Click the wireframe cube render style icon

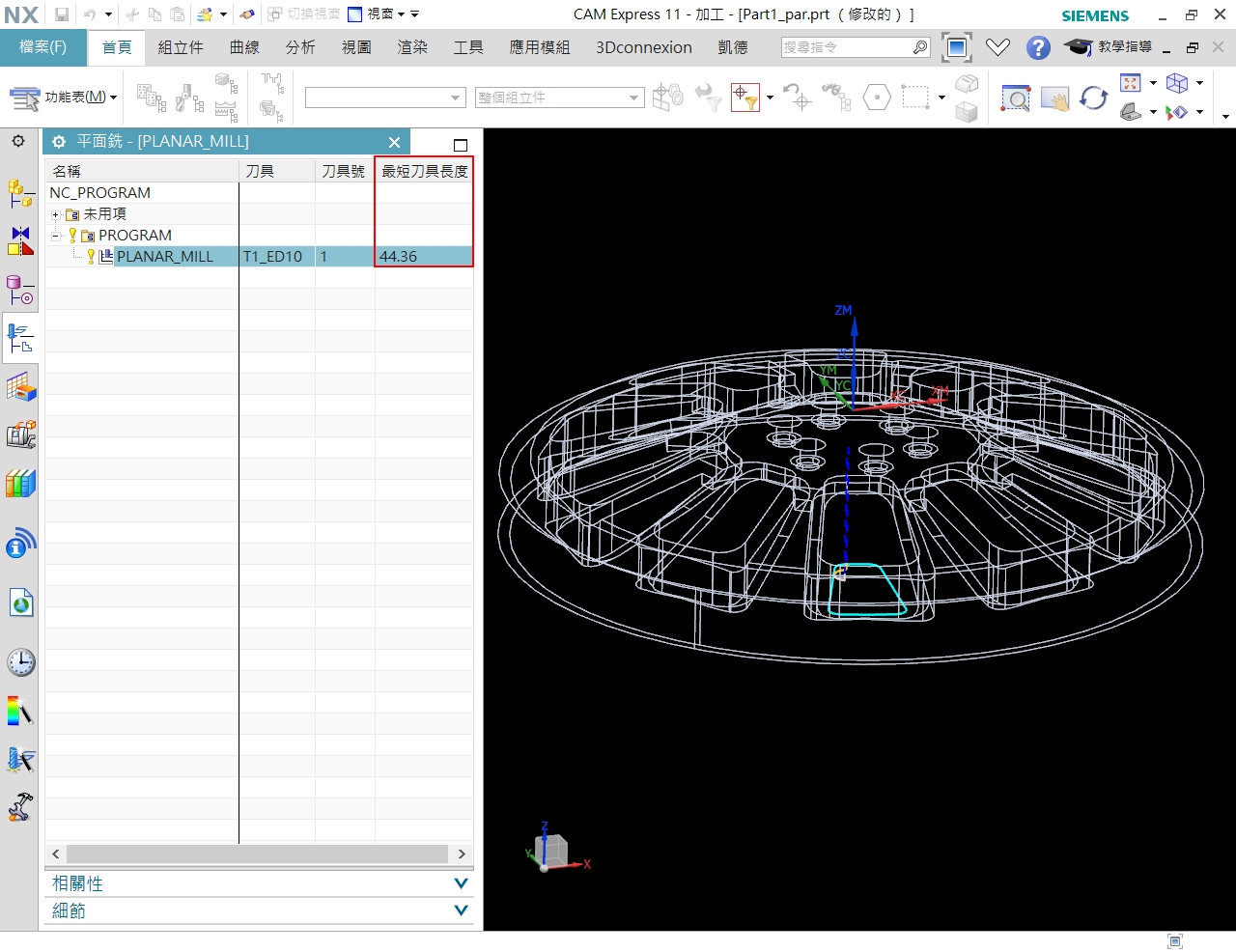click(1176, 83)
